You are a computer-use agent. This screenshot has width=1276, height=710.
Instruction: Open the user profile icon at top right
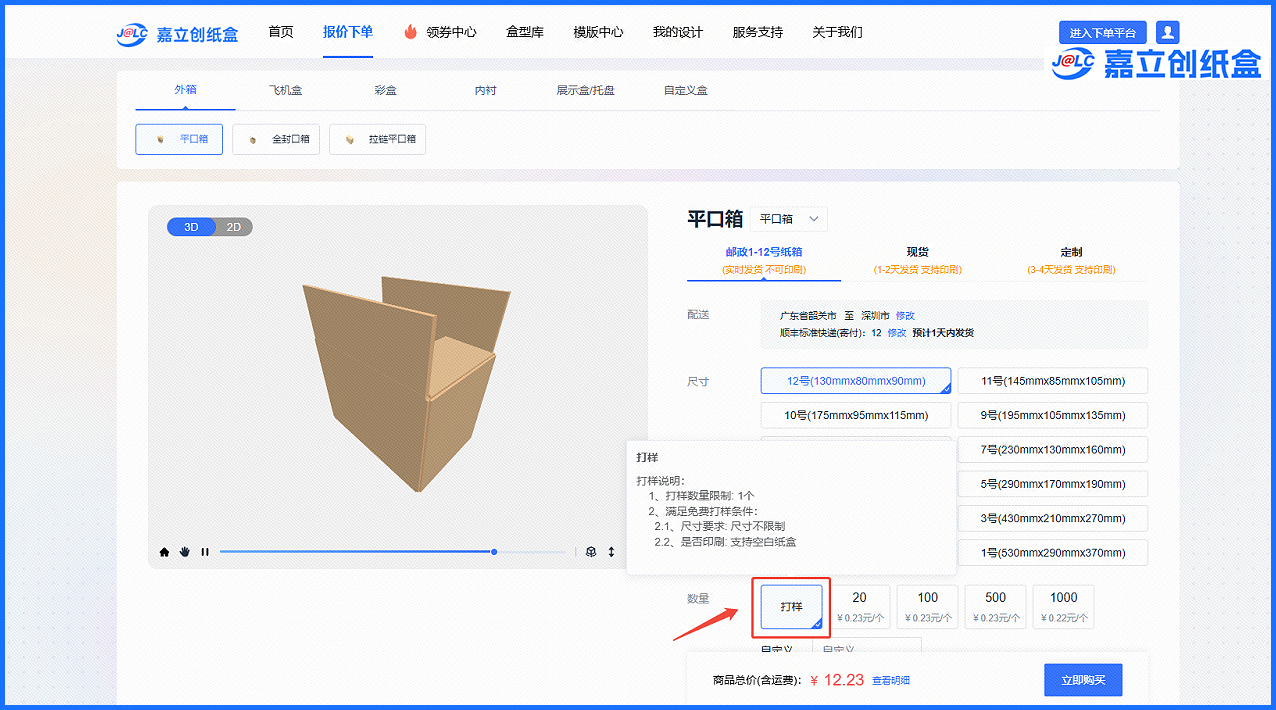pyautogui.click(x=1167, y=32)
